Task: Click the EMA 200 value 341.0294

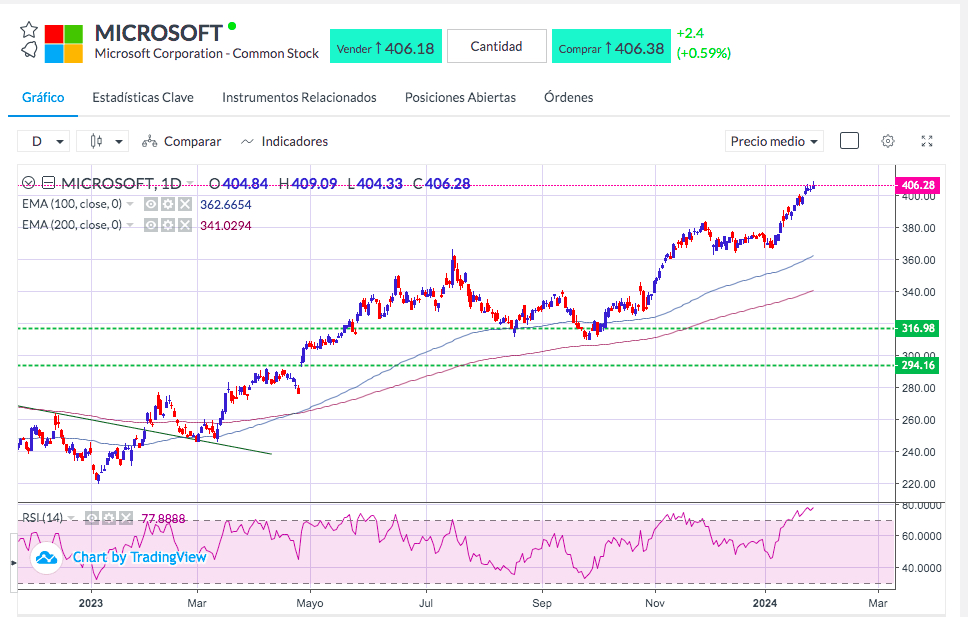Action: 226,225
